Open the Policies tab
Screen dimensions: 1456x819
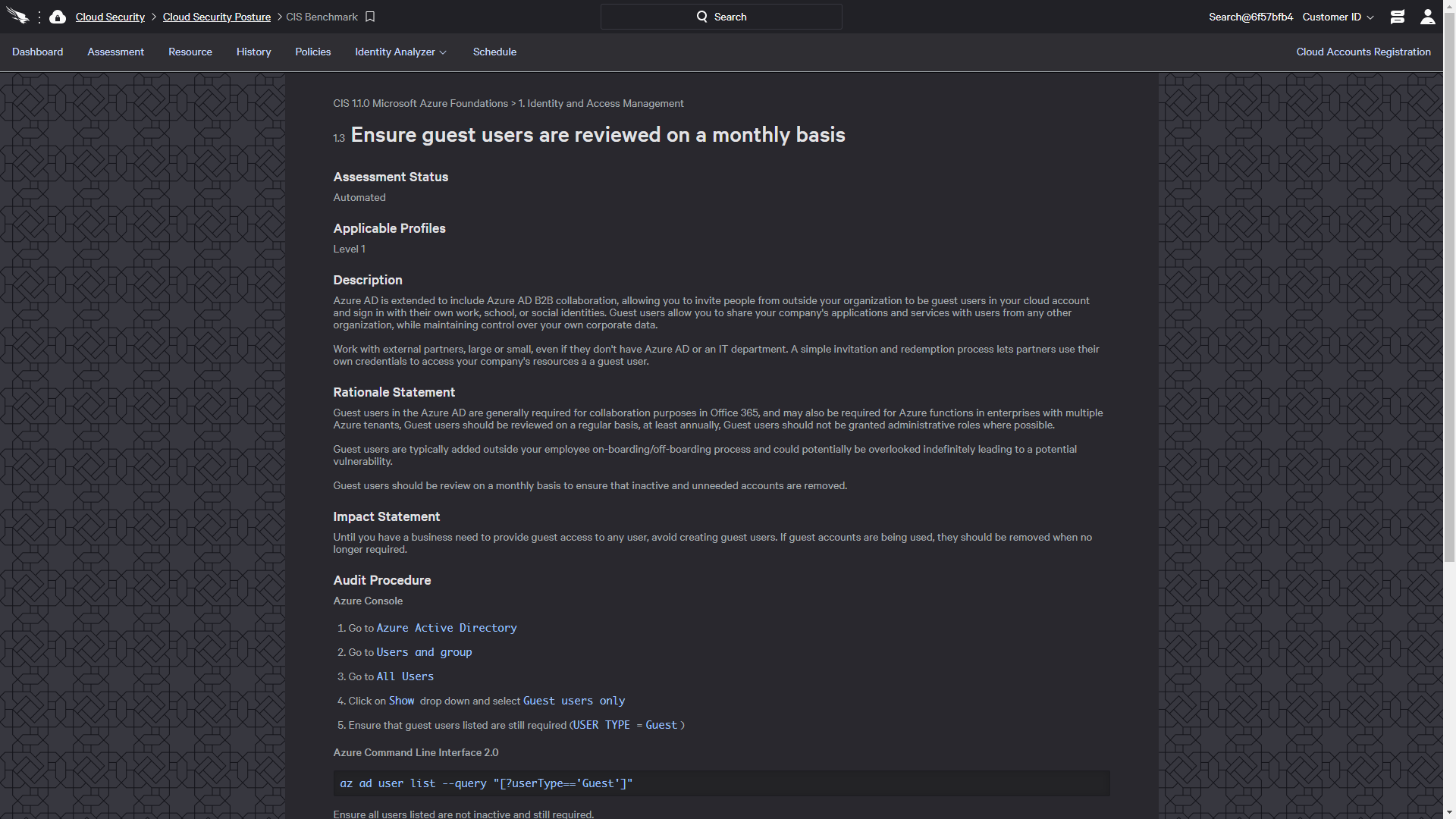tap(313, 52)
